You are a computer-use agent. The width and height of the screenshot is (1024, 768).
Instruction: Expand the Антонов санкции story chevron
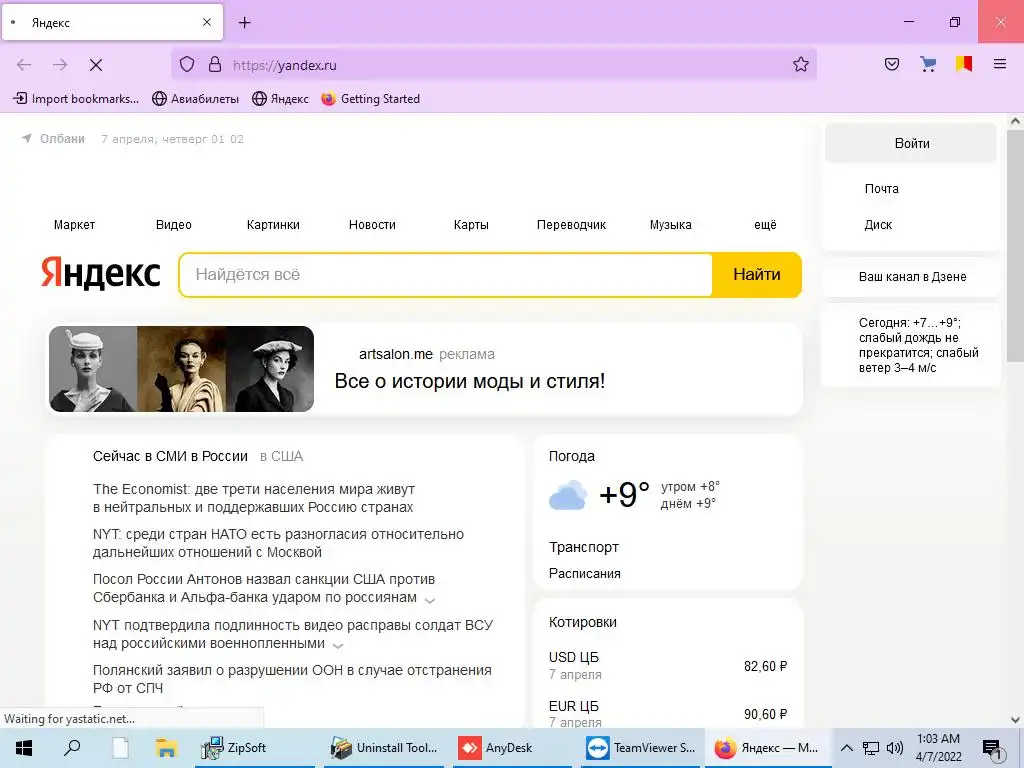(430, 600)
